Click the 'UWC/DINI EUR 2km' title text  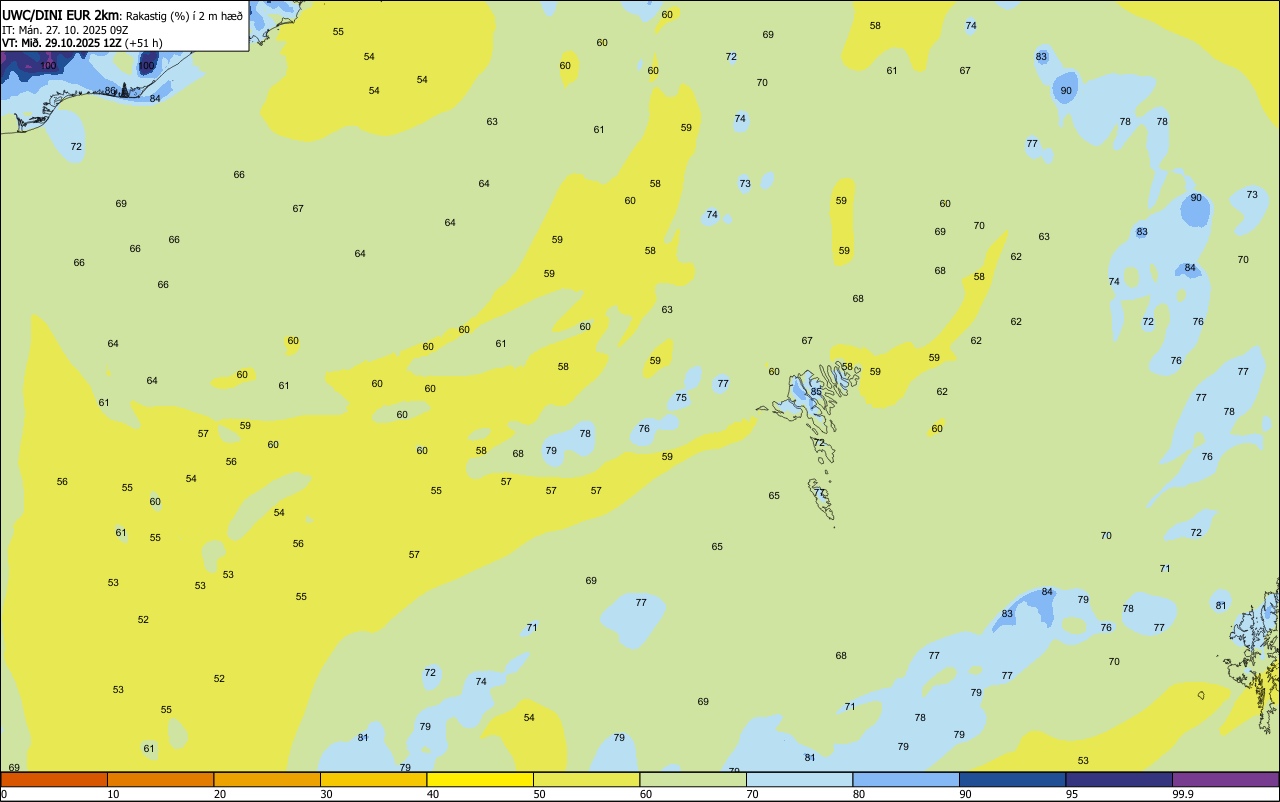pyautogui.click(x=61, y=15)
